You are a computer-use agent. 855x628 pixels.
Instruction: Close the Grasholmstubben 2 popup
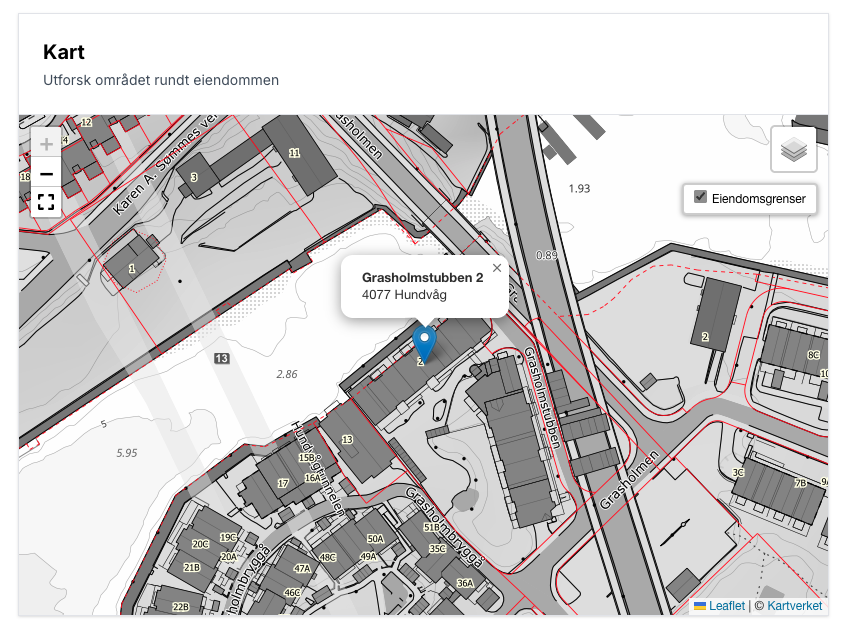tap(497, 268)
